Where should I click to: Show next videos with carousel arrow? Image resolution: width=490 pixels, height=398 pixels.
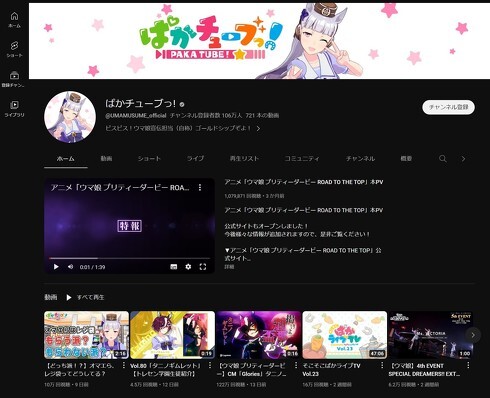coord(473,335)
